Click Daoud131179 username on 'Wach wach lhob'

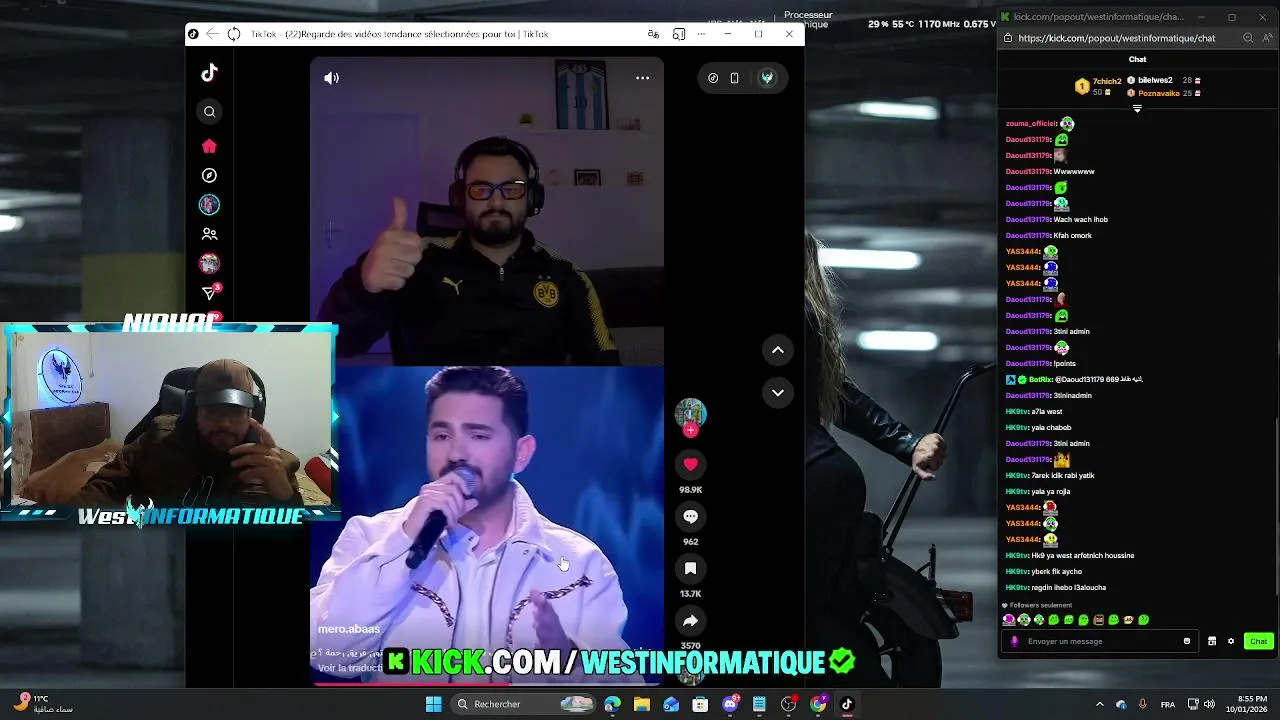point(1028,219)
